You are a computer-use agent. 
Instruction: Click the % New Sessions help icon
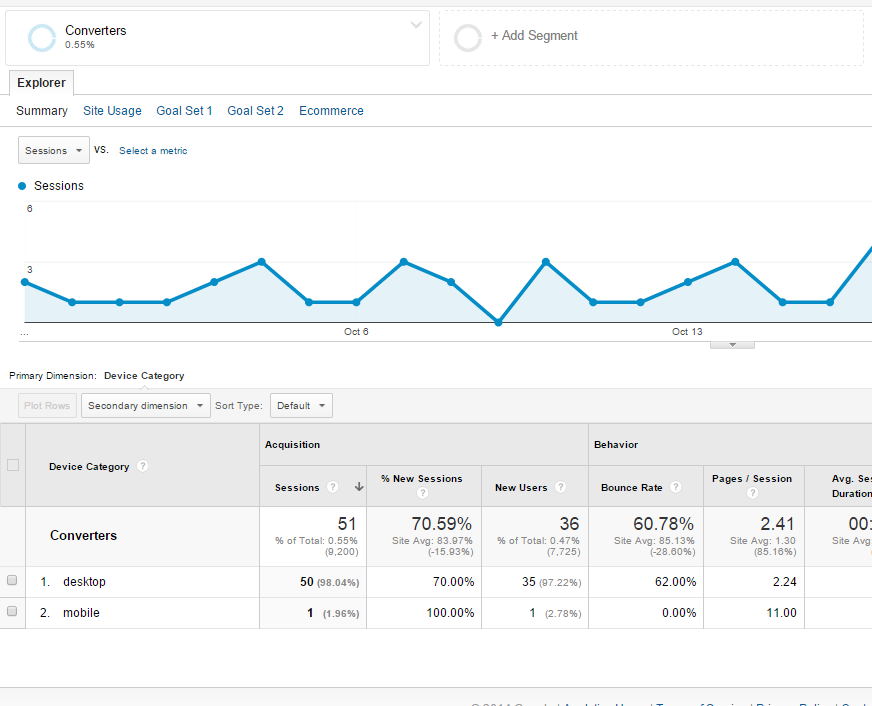point(422,493)
